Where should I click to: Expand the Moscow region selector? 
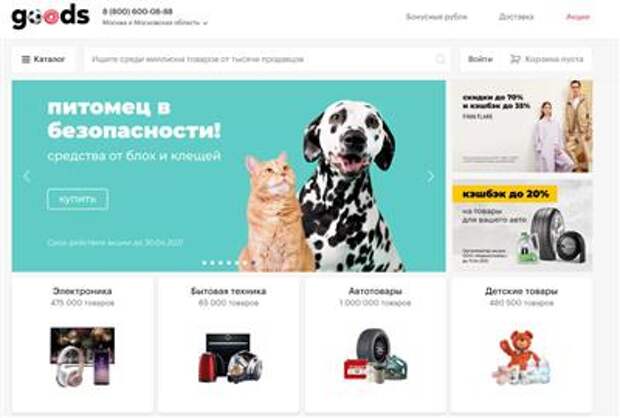[155, 23]
